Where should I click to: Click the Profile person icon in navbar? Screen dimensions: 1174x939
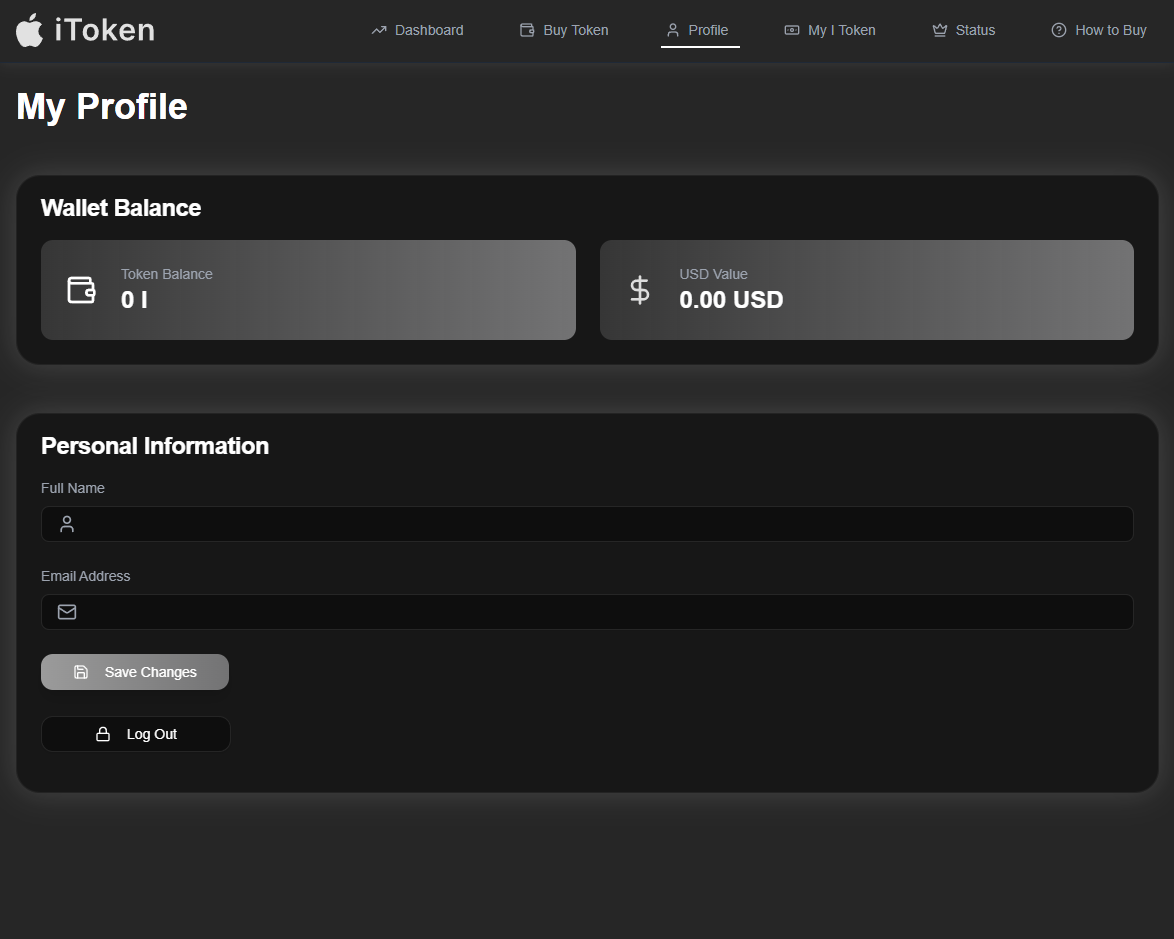(x=673, y=30)
